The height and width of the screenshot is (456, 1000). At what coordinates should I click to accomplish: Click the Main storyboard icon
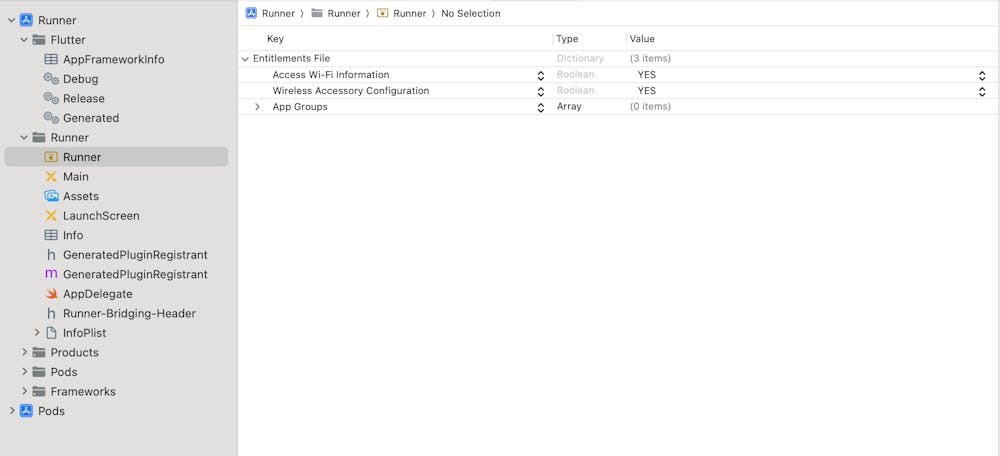click(x=51, y=177)
